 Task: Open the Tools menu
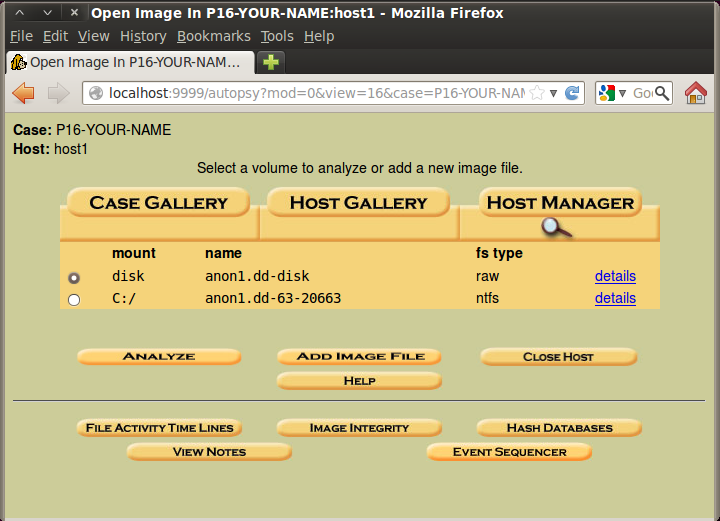(277, 36)
